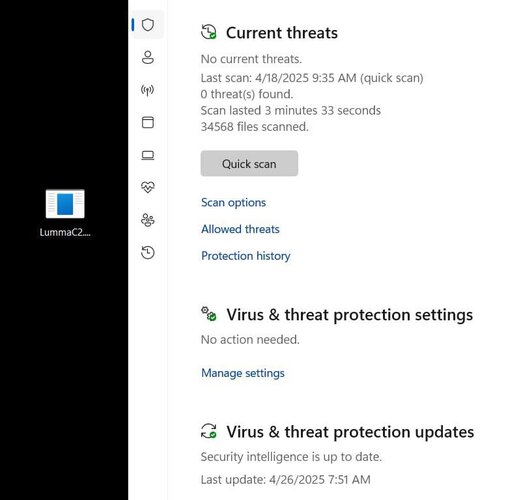The width and height of the screenshot is (508, 500).
Task: Start a Quick scan
Action: tap(249, 163)
